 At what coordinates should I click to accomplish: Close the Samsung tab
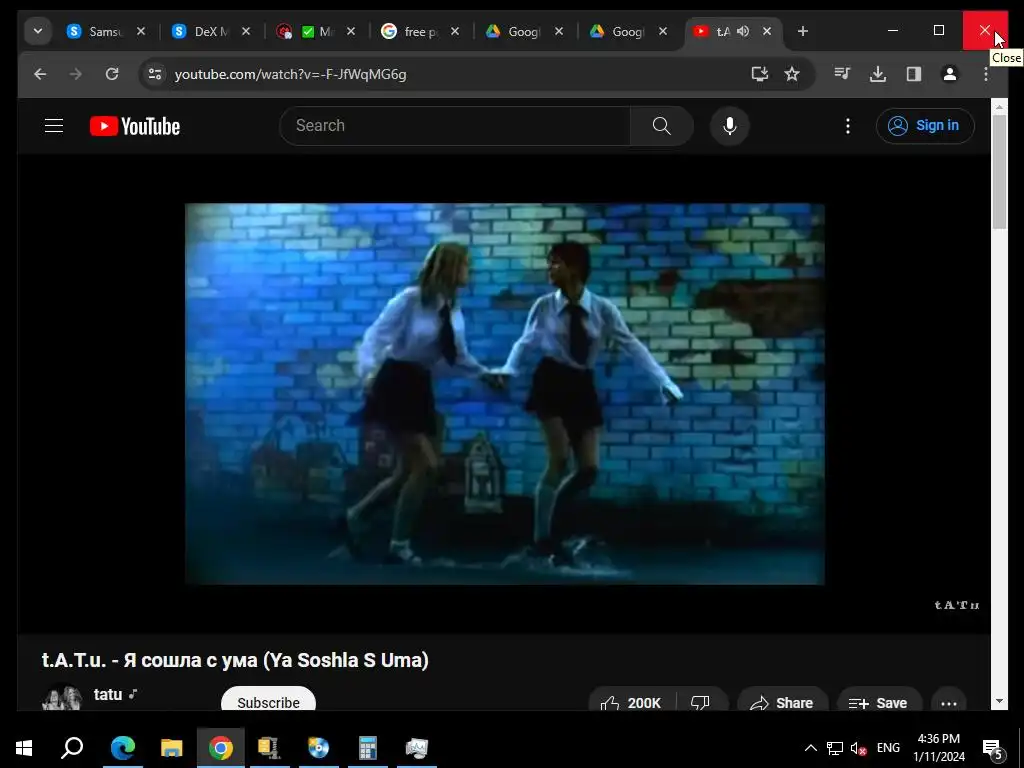[141, 31]
